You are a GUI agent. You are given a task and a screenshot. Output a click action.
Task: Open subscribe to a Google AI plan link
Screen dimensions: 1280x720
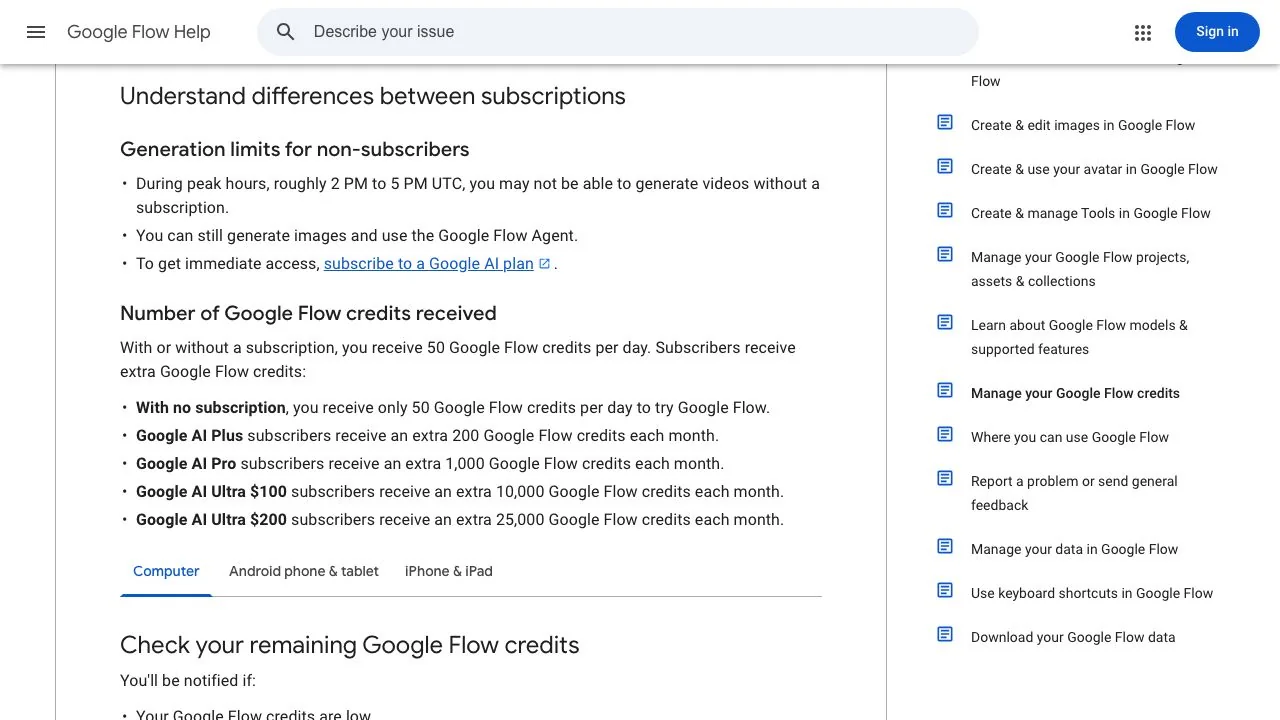point(429,264)
